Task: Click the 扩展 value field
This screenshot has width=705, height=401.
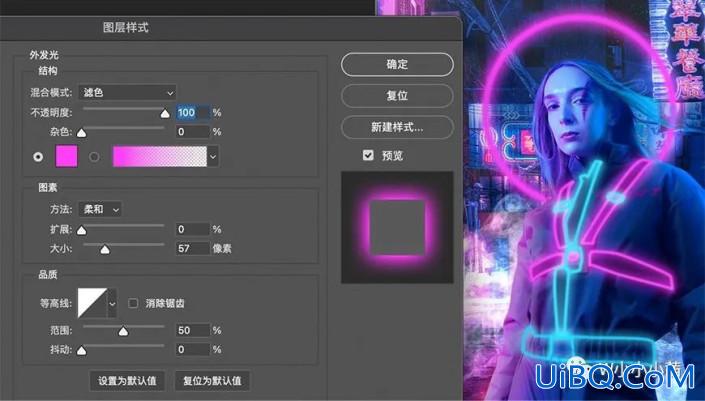Action: [x=193, y=229]
